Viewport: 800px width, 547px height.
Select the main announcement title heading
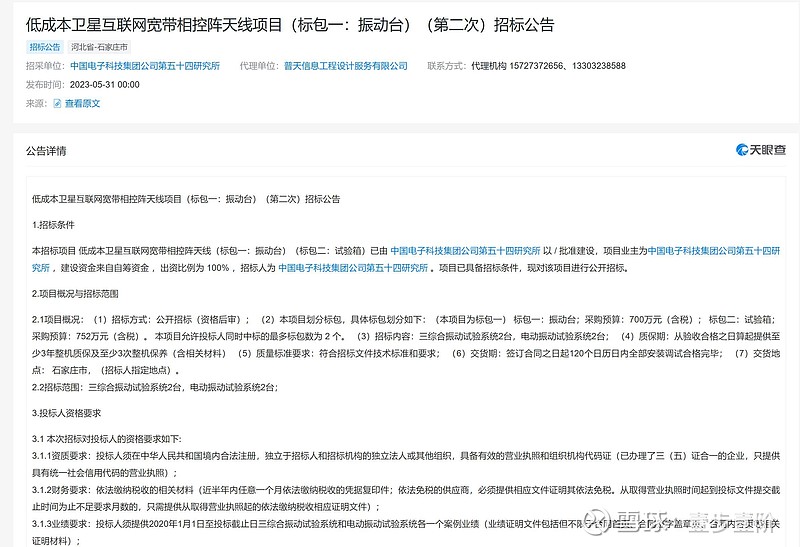pos(290,24)
